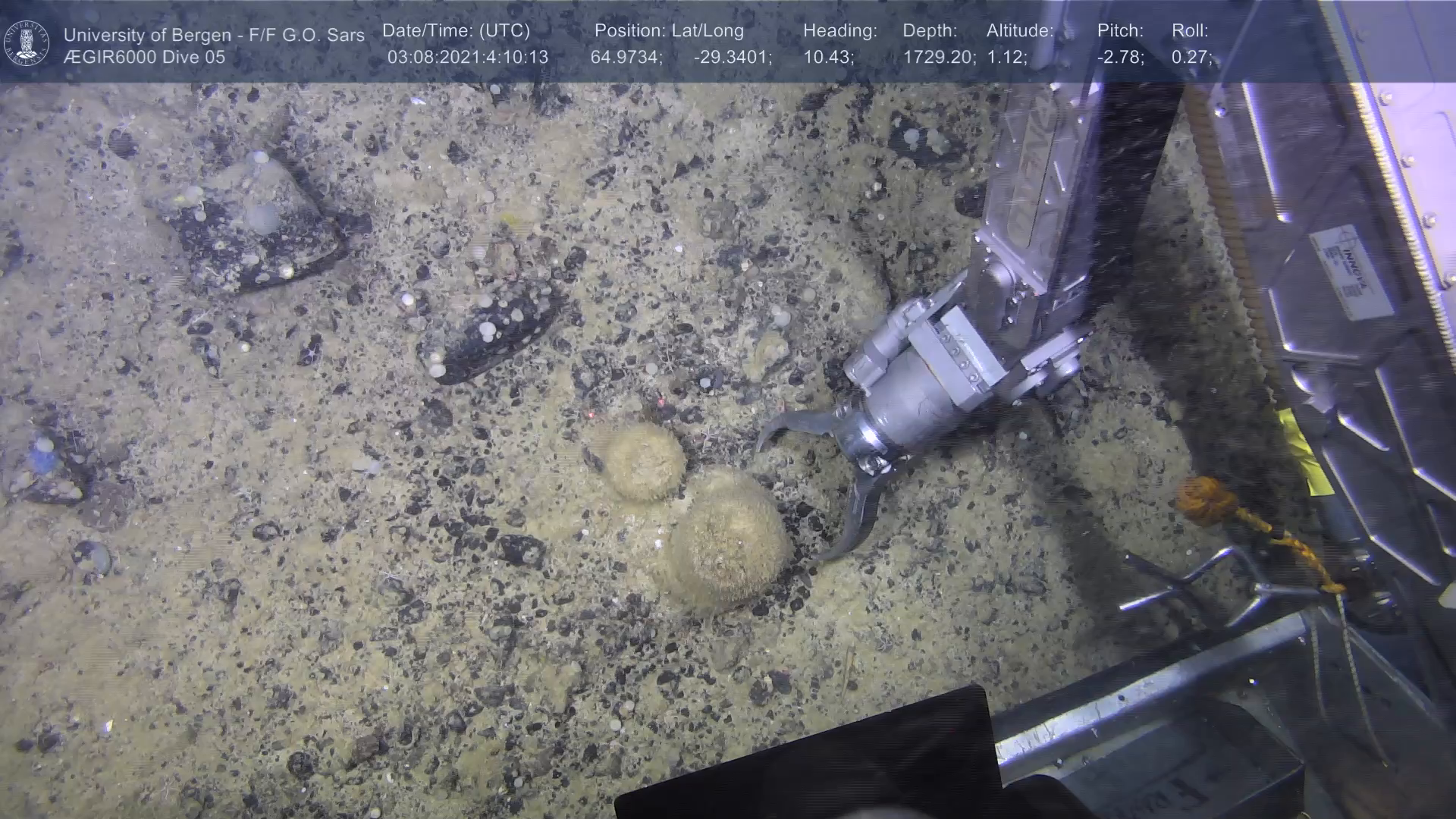This screenshot has width=1456, height=819.
Task: Click the pitch value -2.78
Action: point(1120,58)
